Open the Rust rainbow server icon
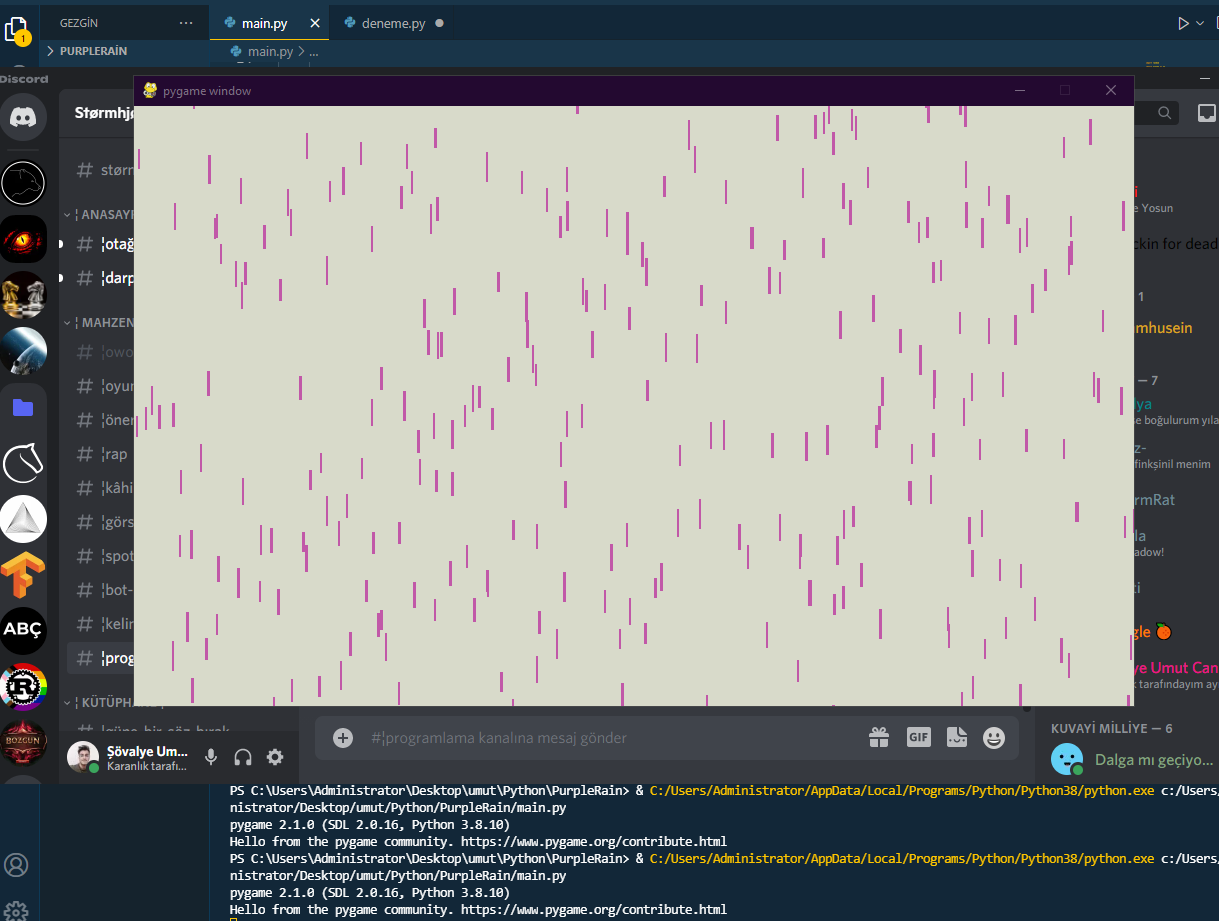The height and width of the screenshot is (921, 1219). click(x=23, y=687)
